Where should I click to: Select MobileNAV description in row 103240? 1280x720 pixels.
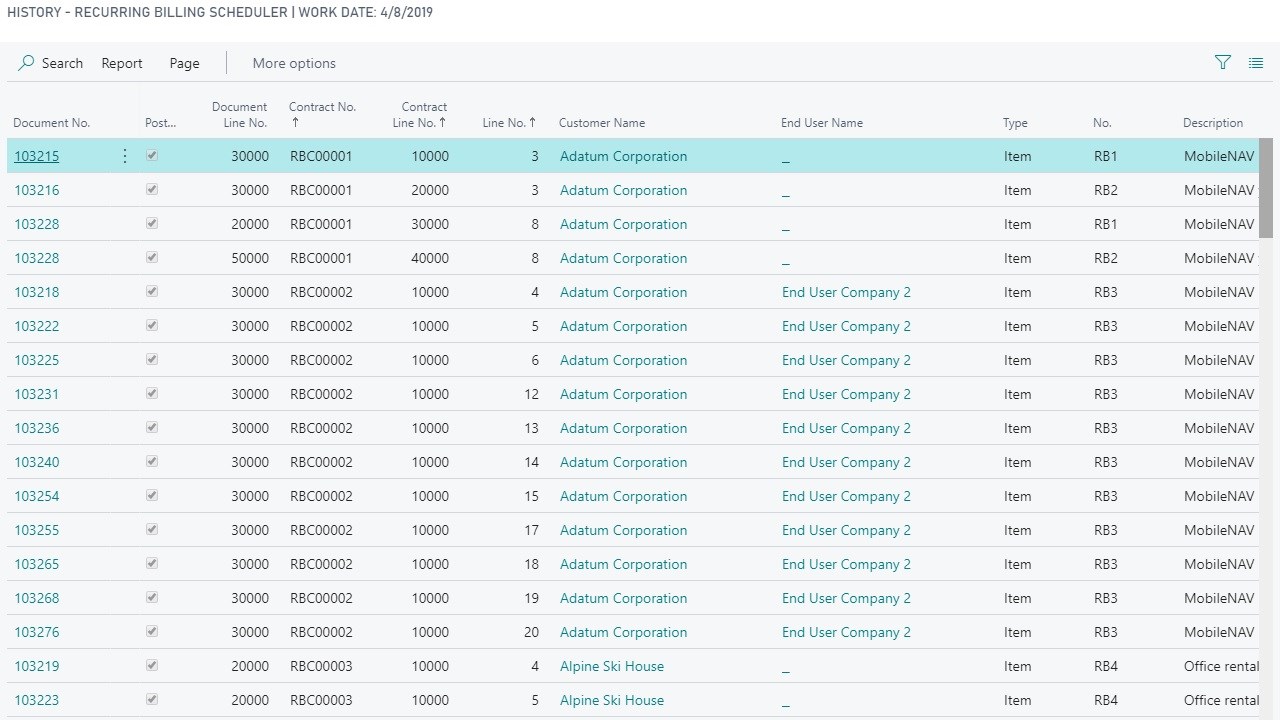tap(1219, 462)
